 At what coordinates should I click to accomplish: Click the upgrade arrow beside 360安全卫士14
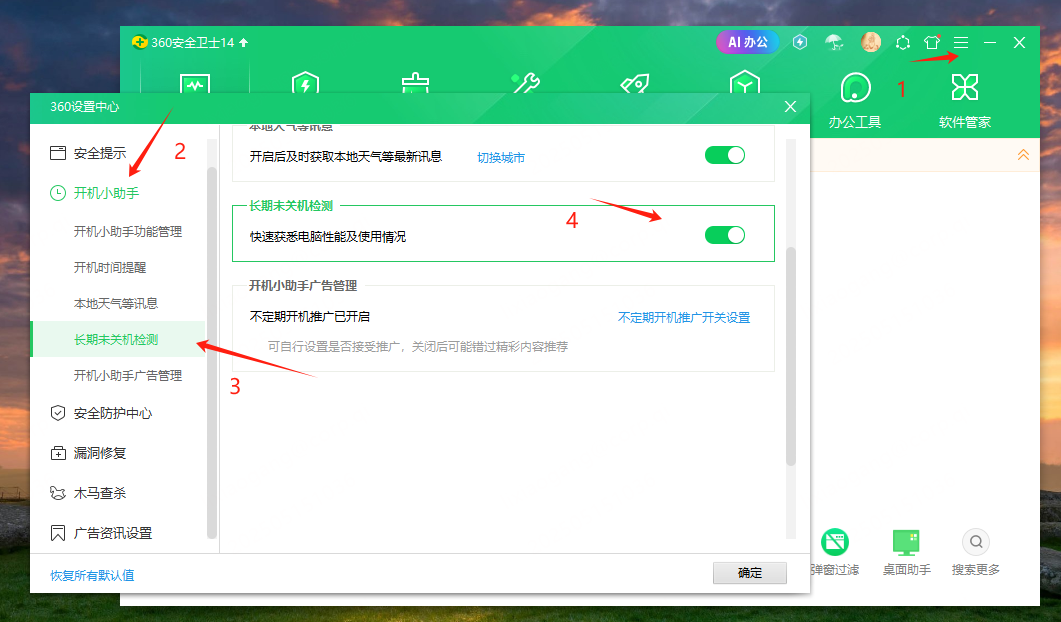click(244, 42)
